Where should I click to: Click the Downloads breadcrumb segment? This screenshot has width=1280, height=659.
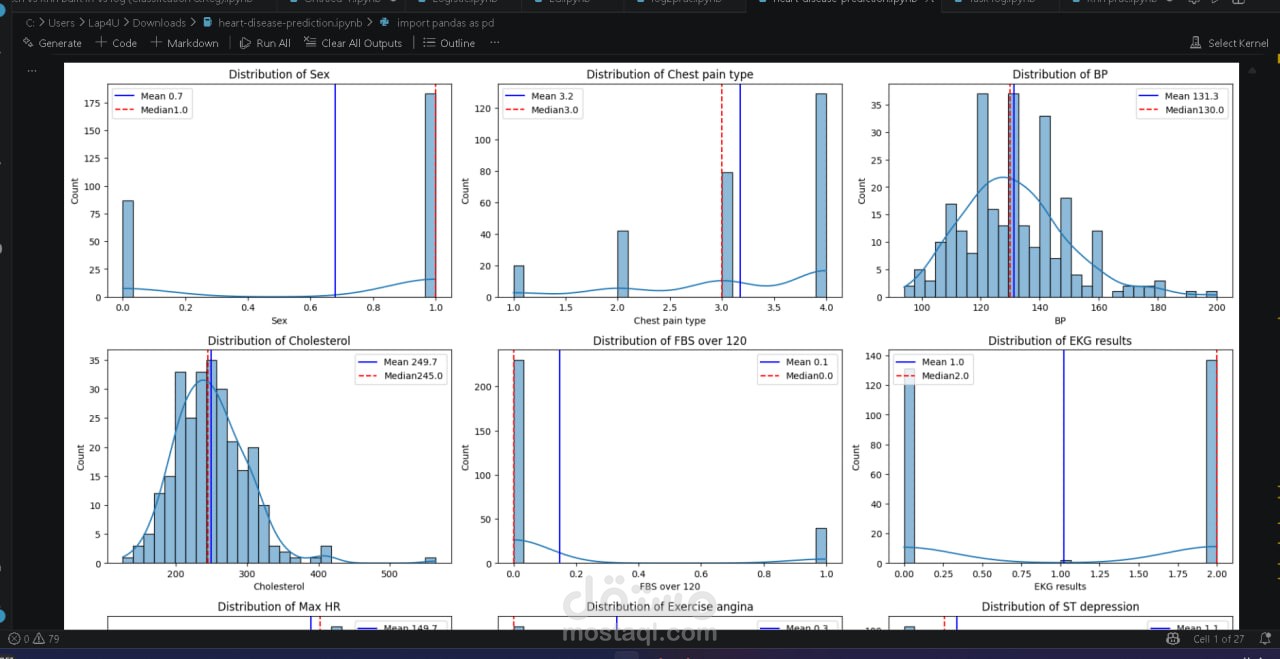pyautogui.click(x=158, y=22)
